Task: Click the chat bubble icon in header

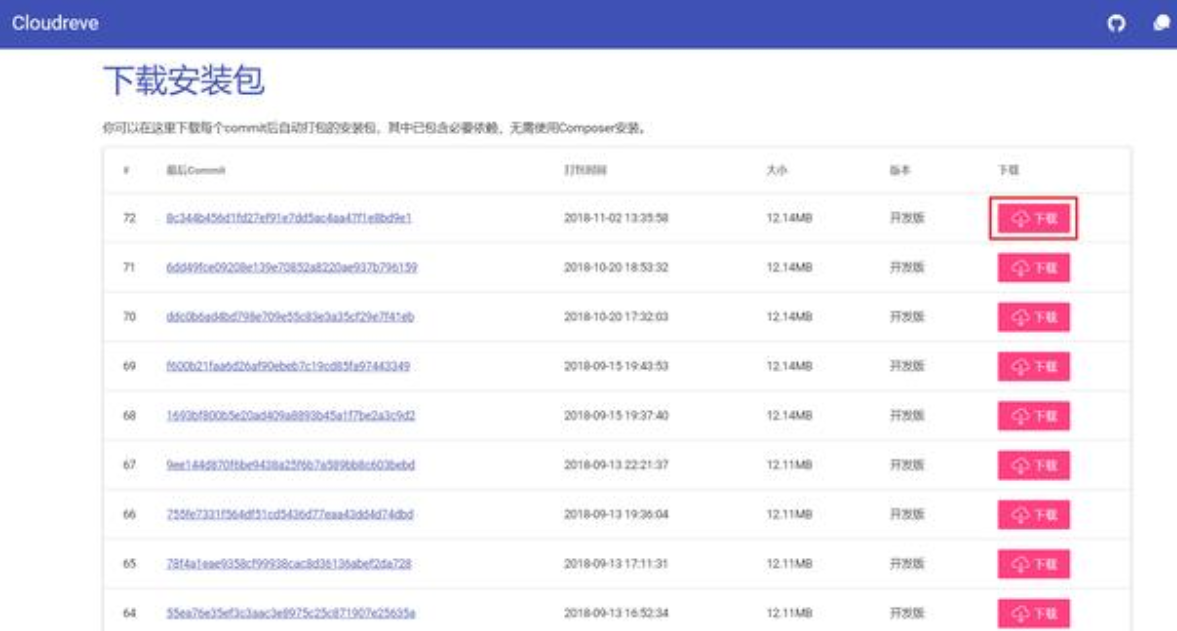Action: point(1161,23)
